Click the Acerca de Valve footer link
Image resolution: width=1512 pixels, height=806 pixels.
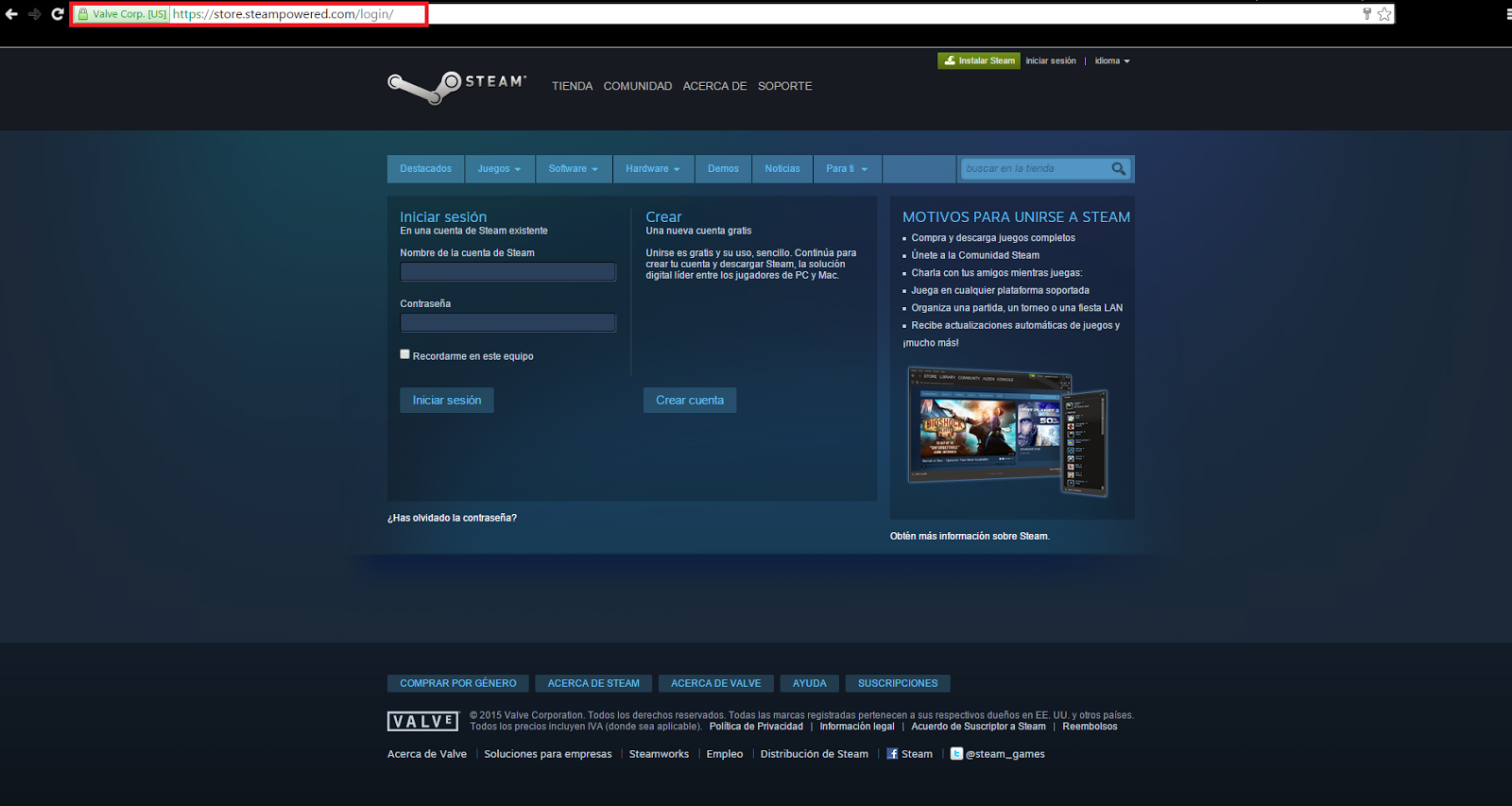click(427, 754)
